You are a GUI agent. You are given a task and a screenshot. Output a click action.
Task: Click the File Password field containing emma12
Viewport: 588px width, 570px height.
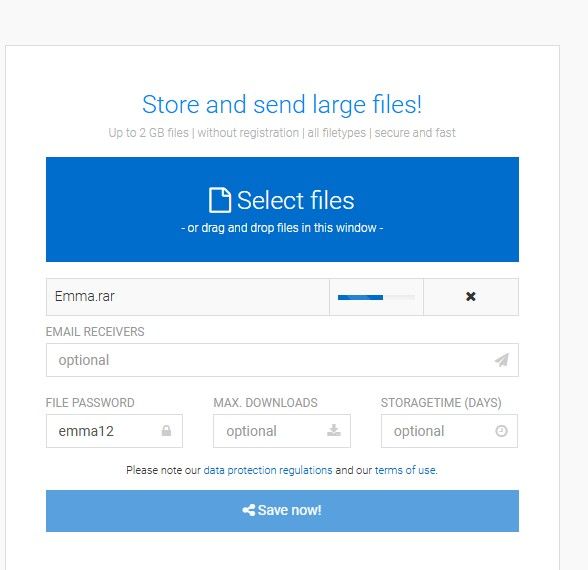114,430
